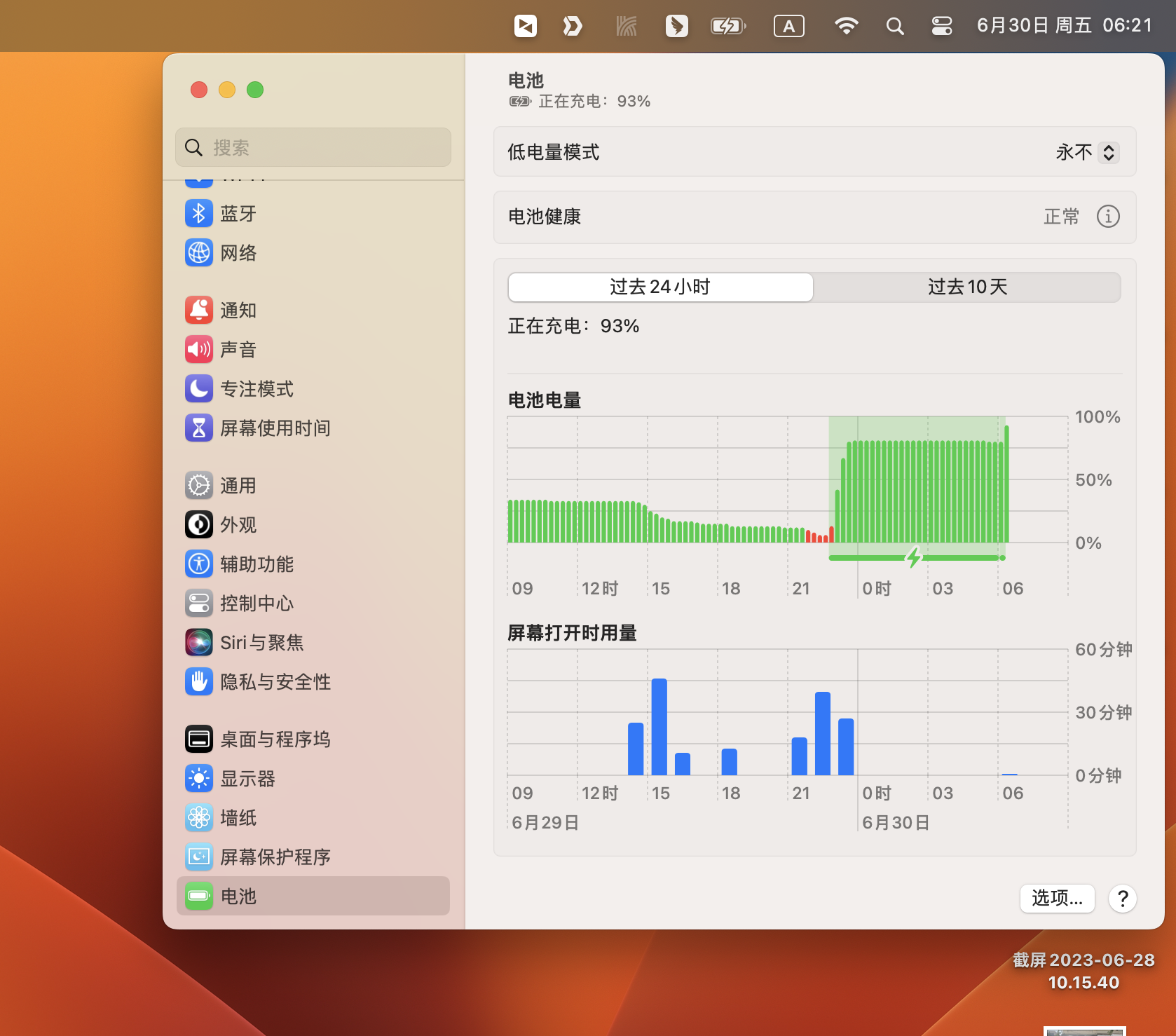Open 通知 notifications settings
The height and width of the screenshot is (1036, 1176).
pos(238,311)
